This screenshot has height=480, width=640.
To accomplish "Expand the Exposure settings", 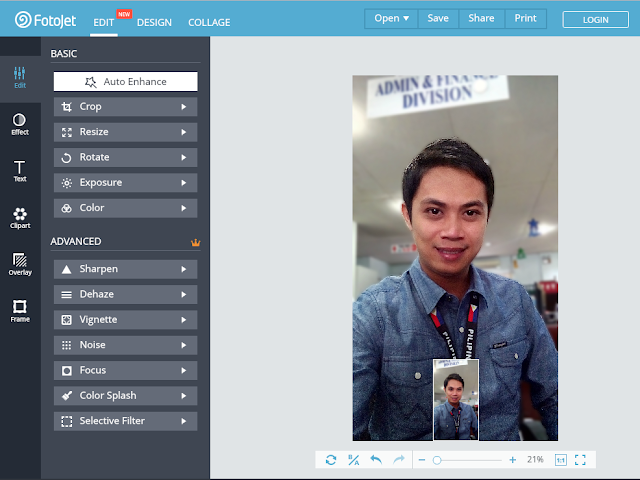I will pos(125,182).
